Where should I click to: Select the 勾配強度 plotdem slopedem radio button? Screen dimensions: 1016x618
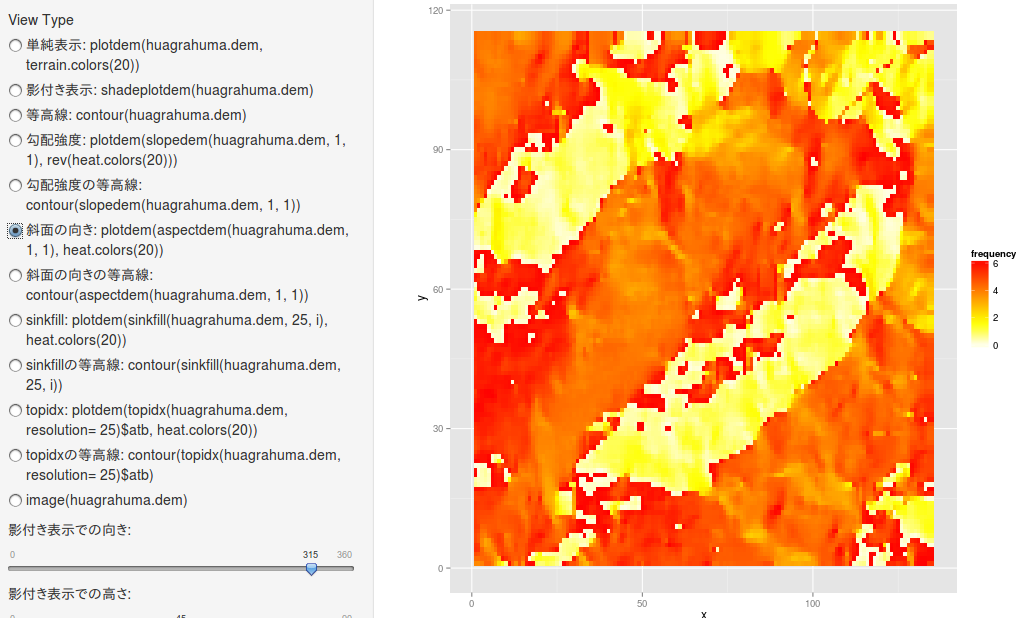[x=15, y=141]
